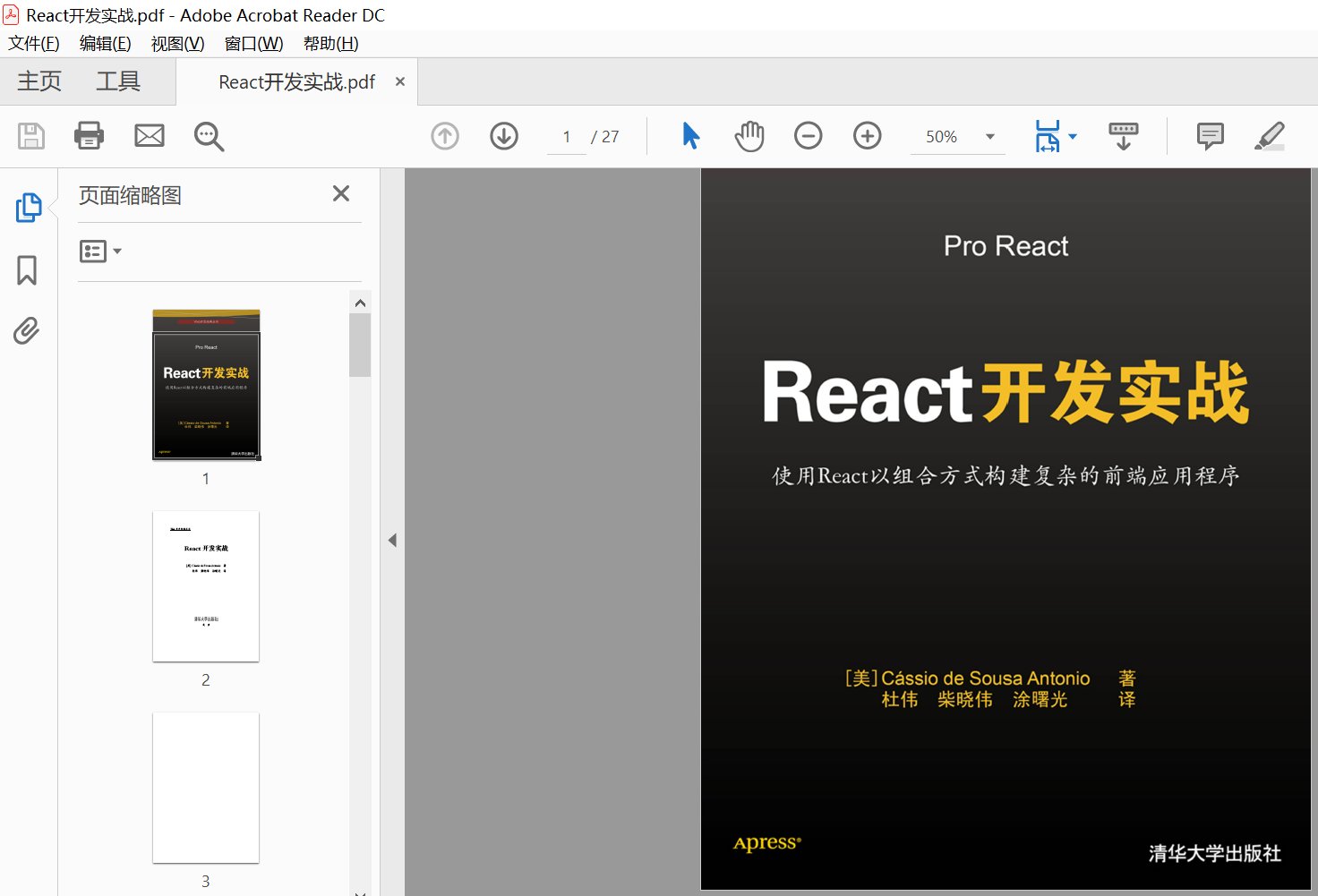Expand page display options arrow
The height and width of the screenshot is (896, 1318).
pyautogui.click(x=1073, y=137)
